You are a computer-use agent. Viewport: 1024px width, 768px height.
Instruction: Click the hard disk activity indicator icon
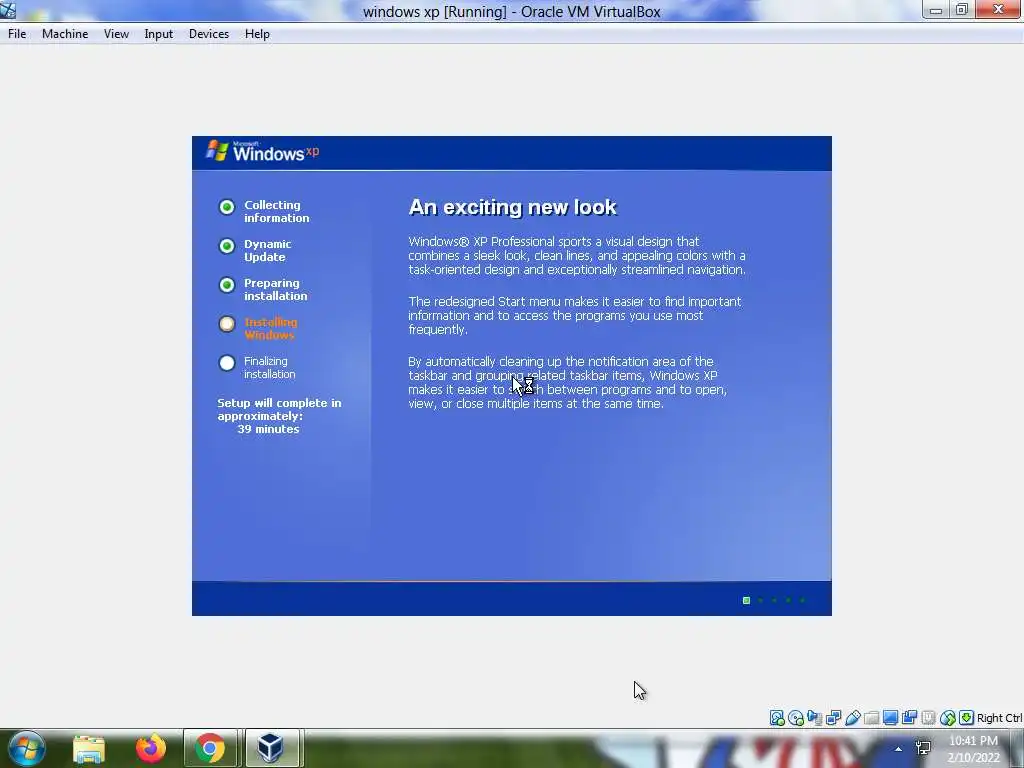[776, 718]
